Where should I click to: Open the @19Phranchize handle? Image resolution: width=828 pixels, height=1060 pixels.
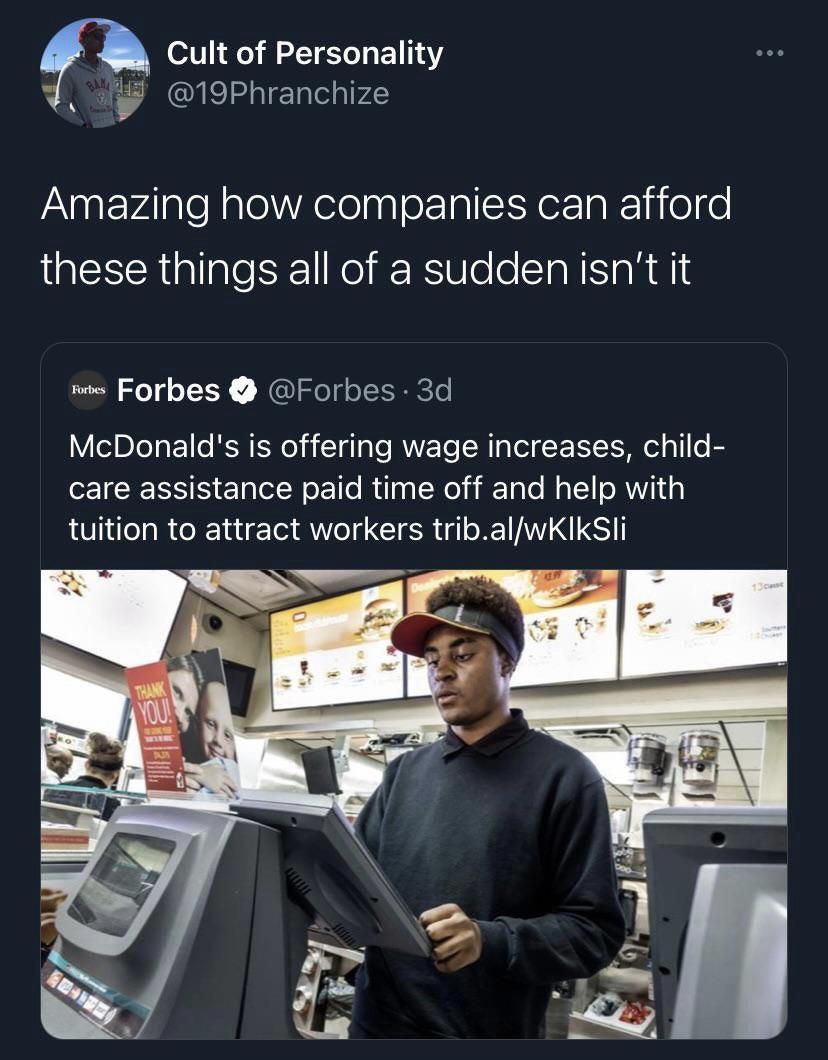(278, 94)
